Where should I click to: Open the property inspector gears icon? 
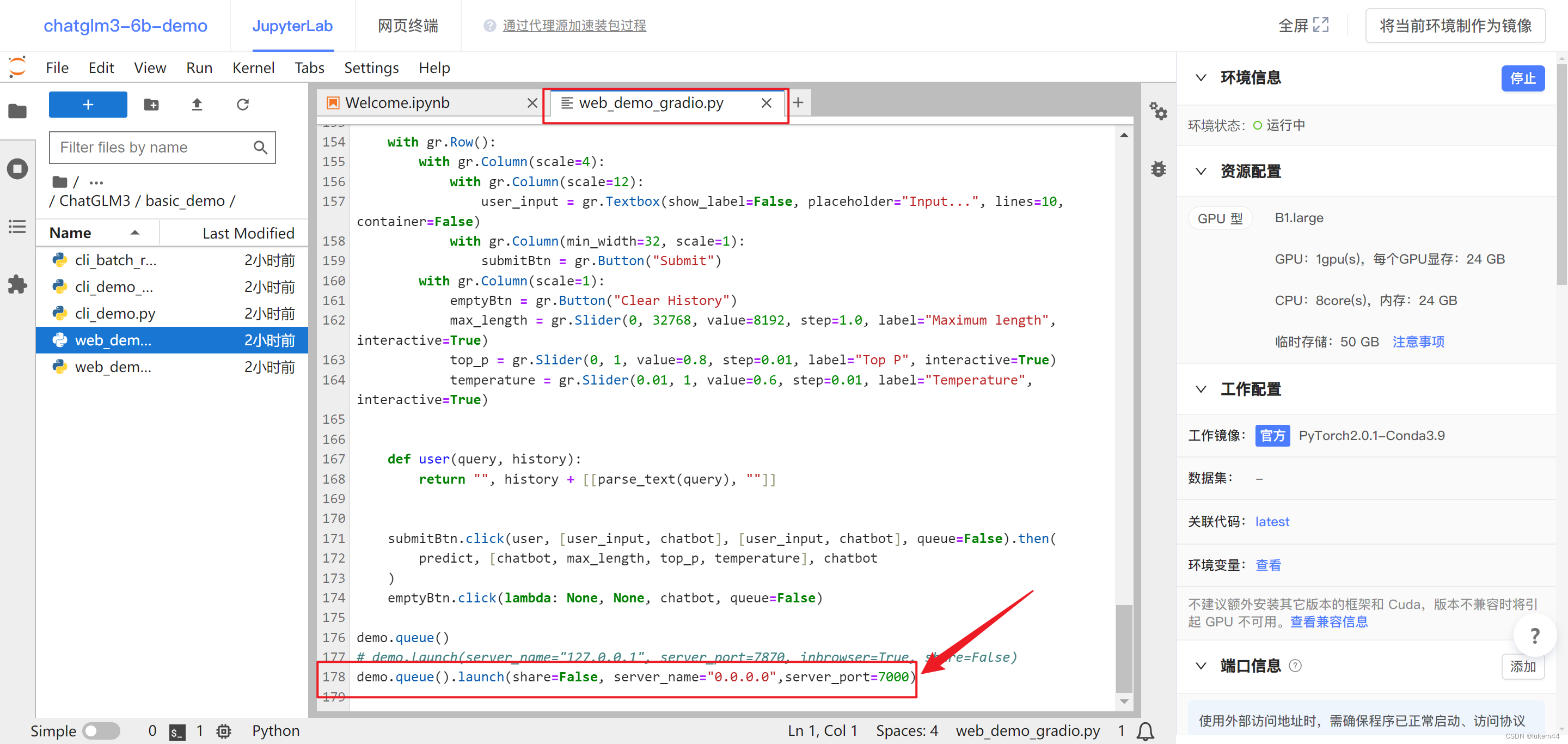pyautogui.click(x=1157, y=111)
